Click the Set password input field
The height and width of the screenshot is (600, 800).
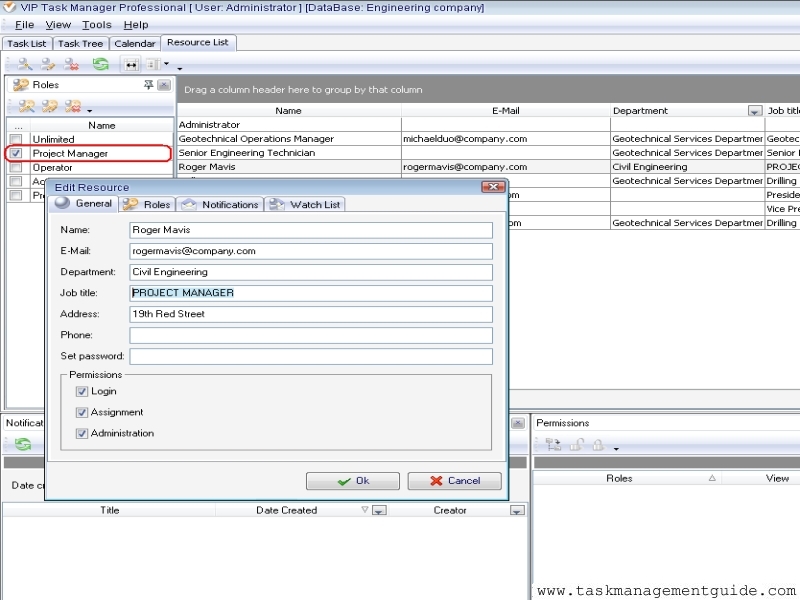311,356
